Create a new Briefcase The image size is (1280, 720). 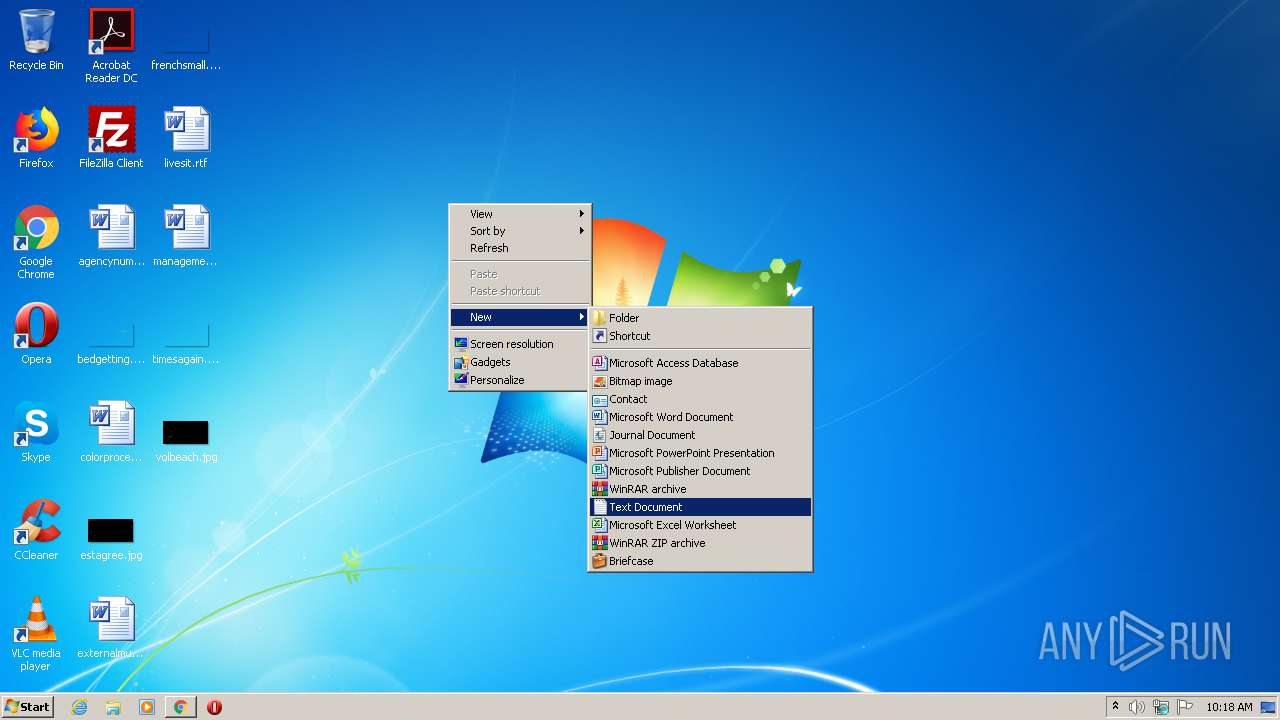click(x=700, y=561)
